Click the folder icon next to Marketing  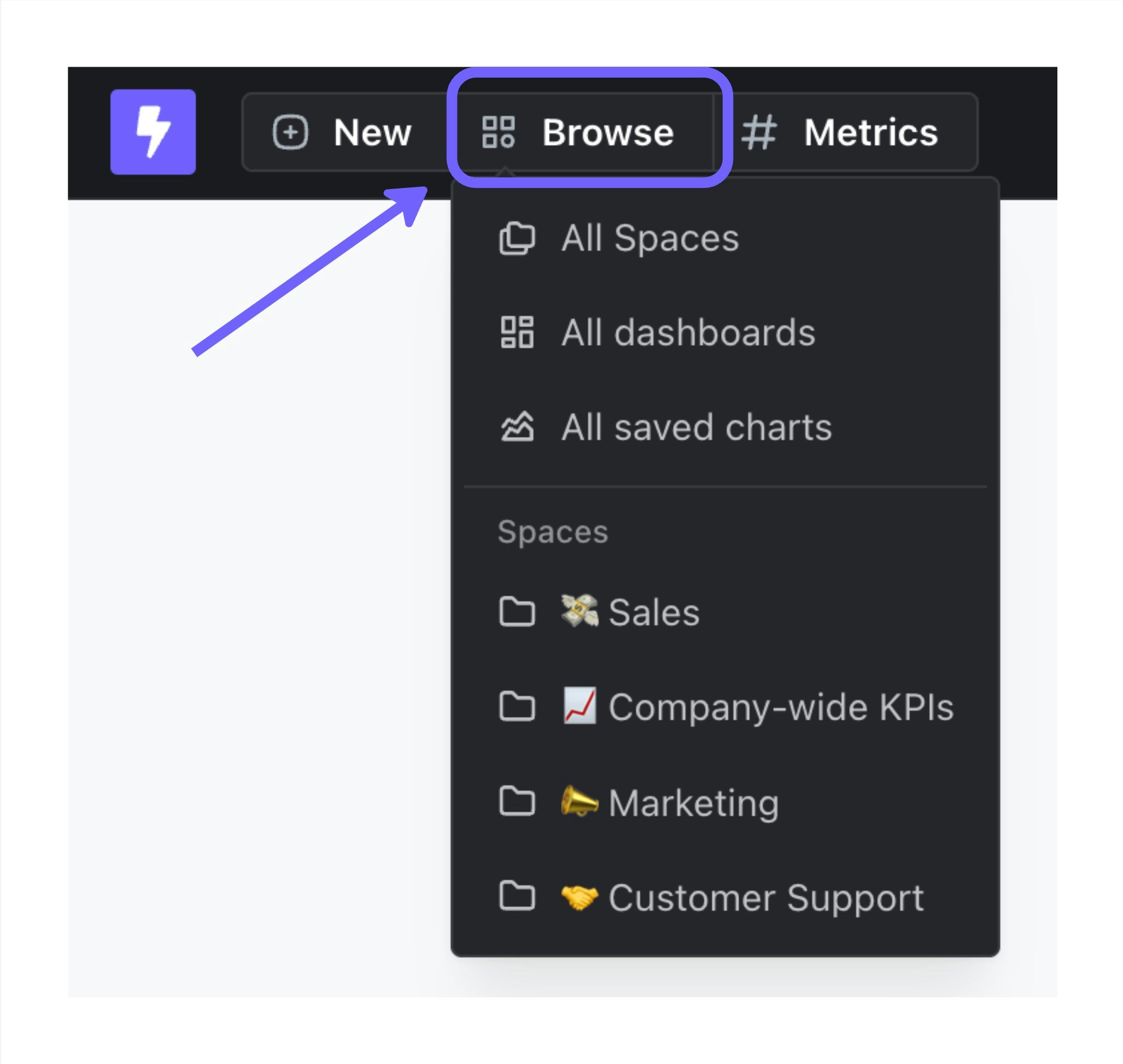[x=516, y=802]
